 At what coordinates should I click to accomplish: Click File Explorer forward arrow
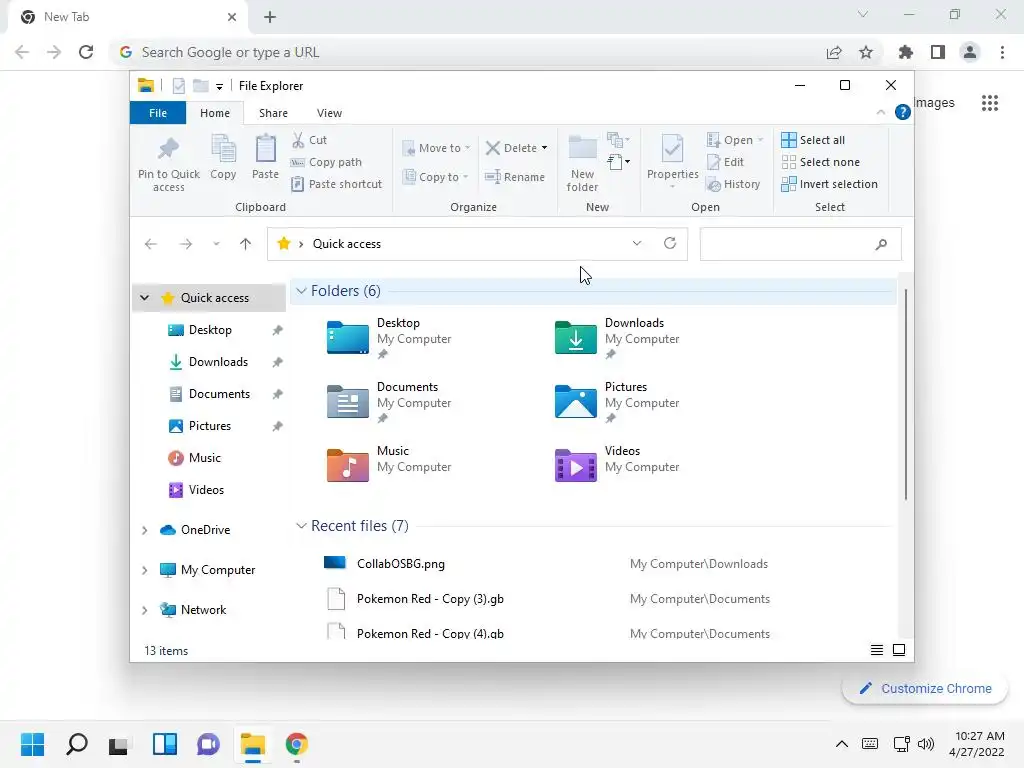click(186, 244)
